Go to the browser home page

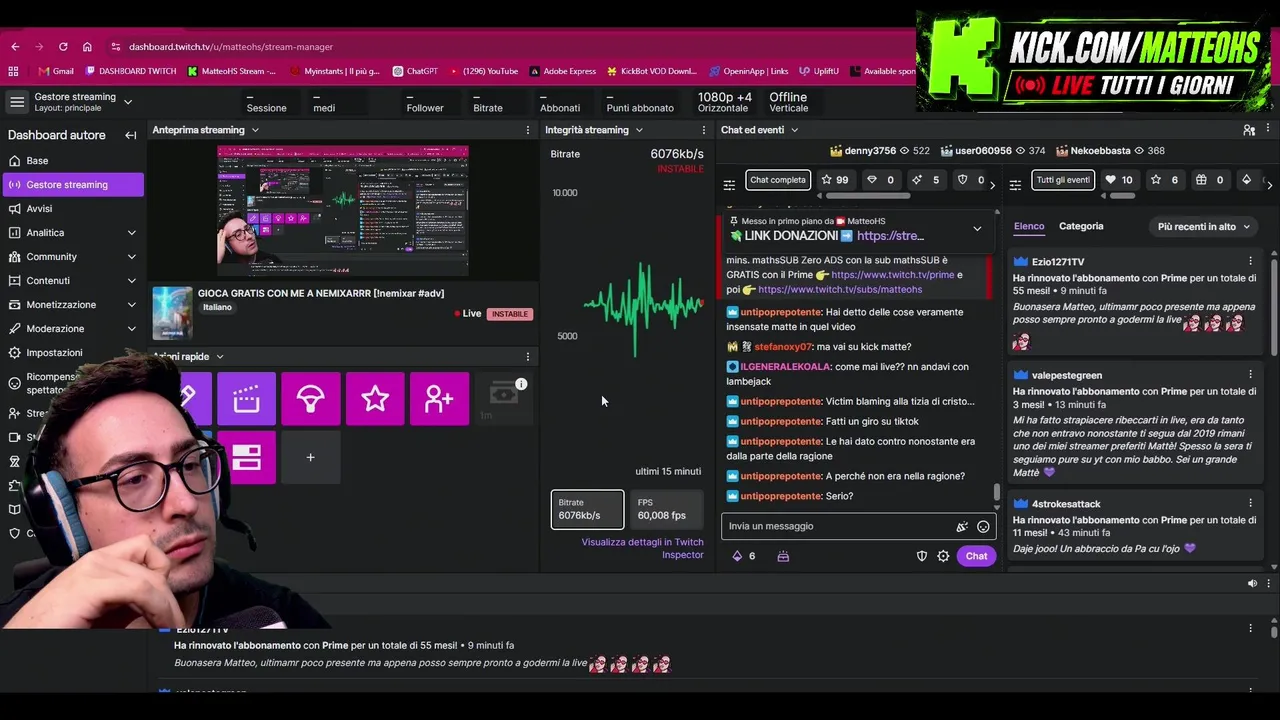pyautogui.click(x=87, y=47)
